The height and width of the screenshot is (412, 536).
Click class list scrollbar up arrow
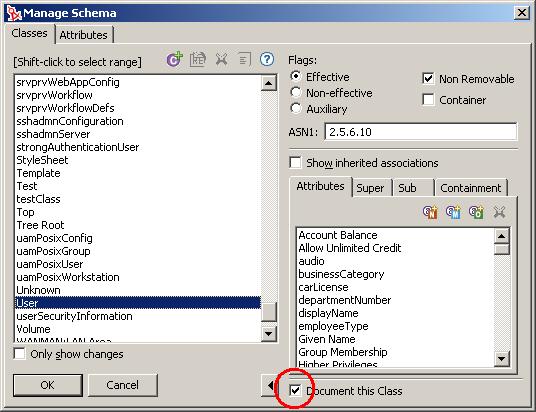pyautogui.click(x=269, y=83)
